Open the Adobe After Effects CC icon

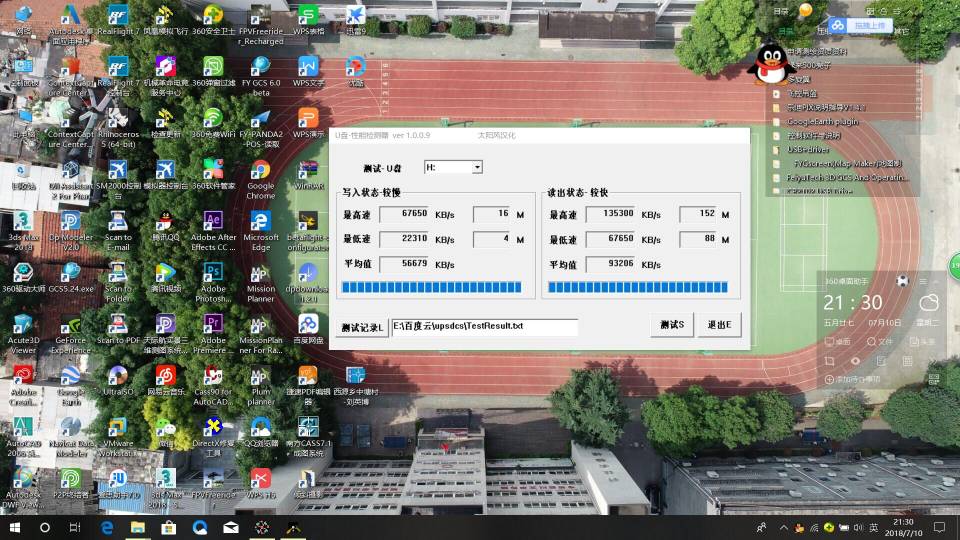(213, 231)
